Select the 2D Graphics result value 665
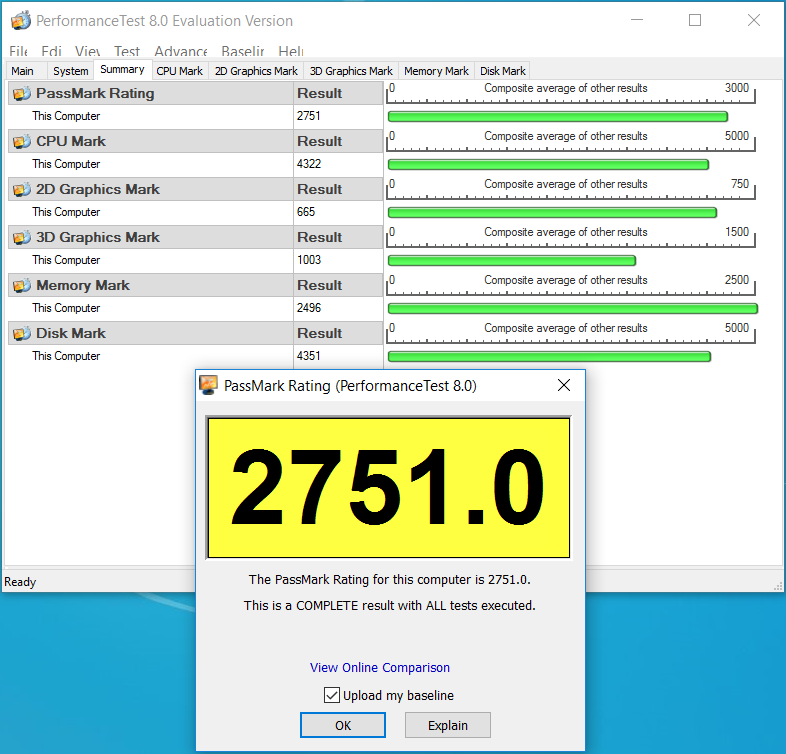 click(306, 212)
